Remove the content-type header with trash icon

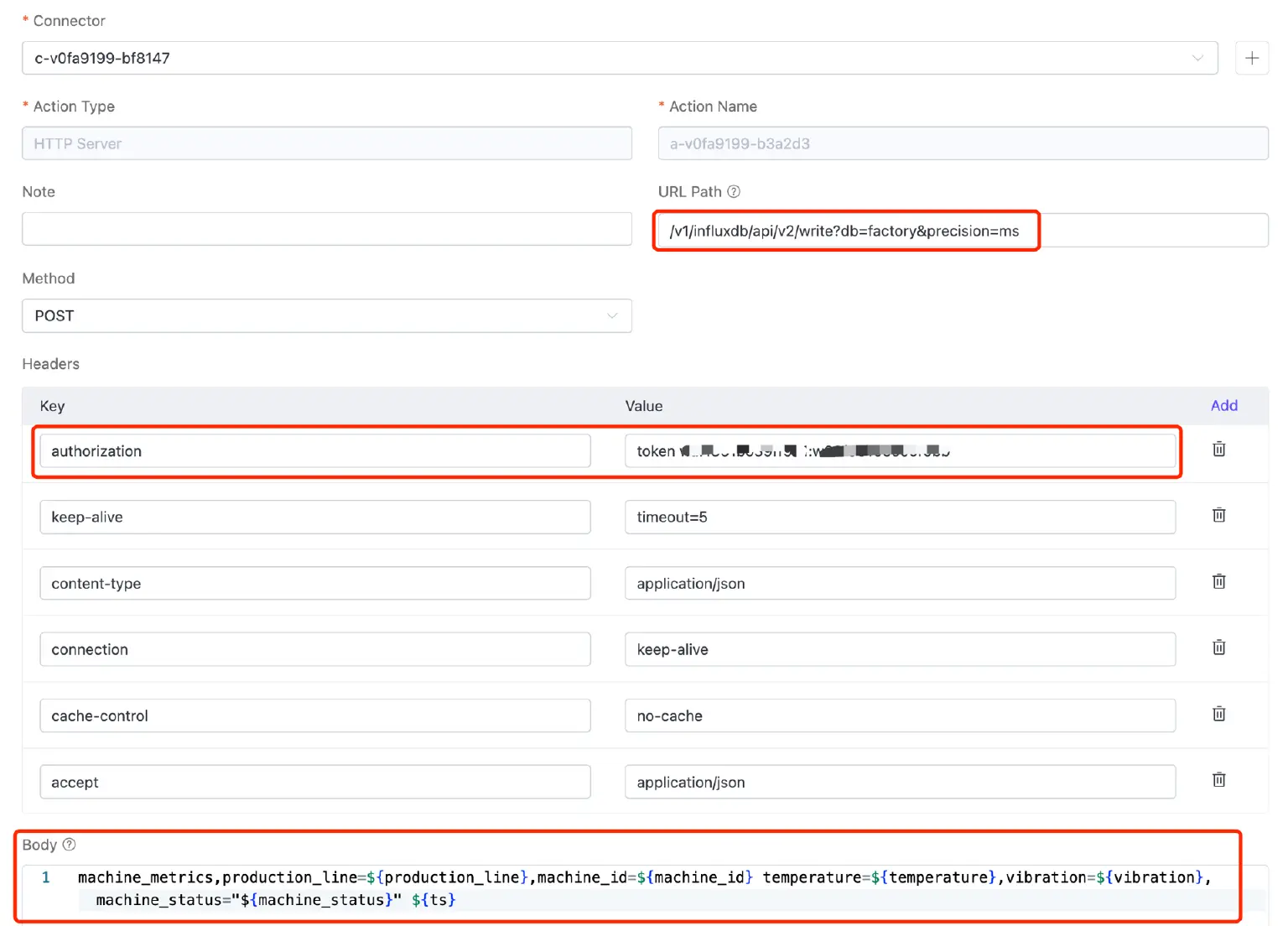[1218, 581]
